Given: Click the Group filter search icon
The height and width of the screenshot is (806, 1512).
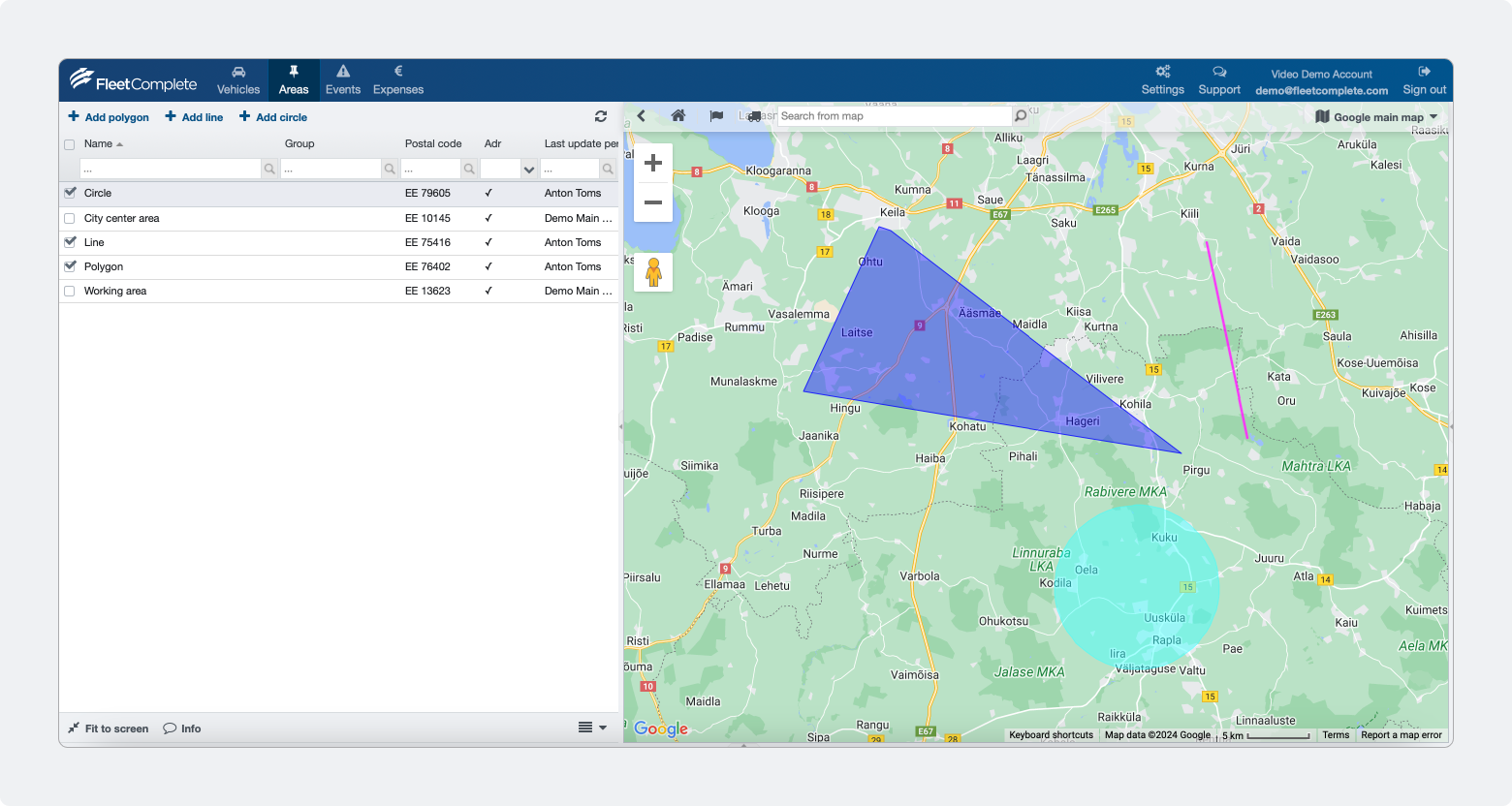Looking at the screenshot, I should point(390,169).
